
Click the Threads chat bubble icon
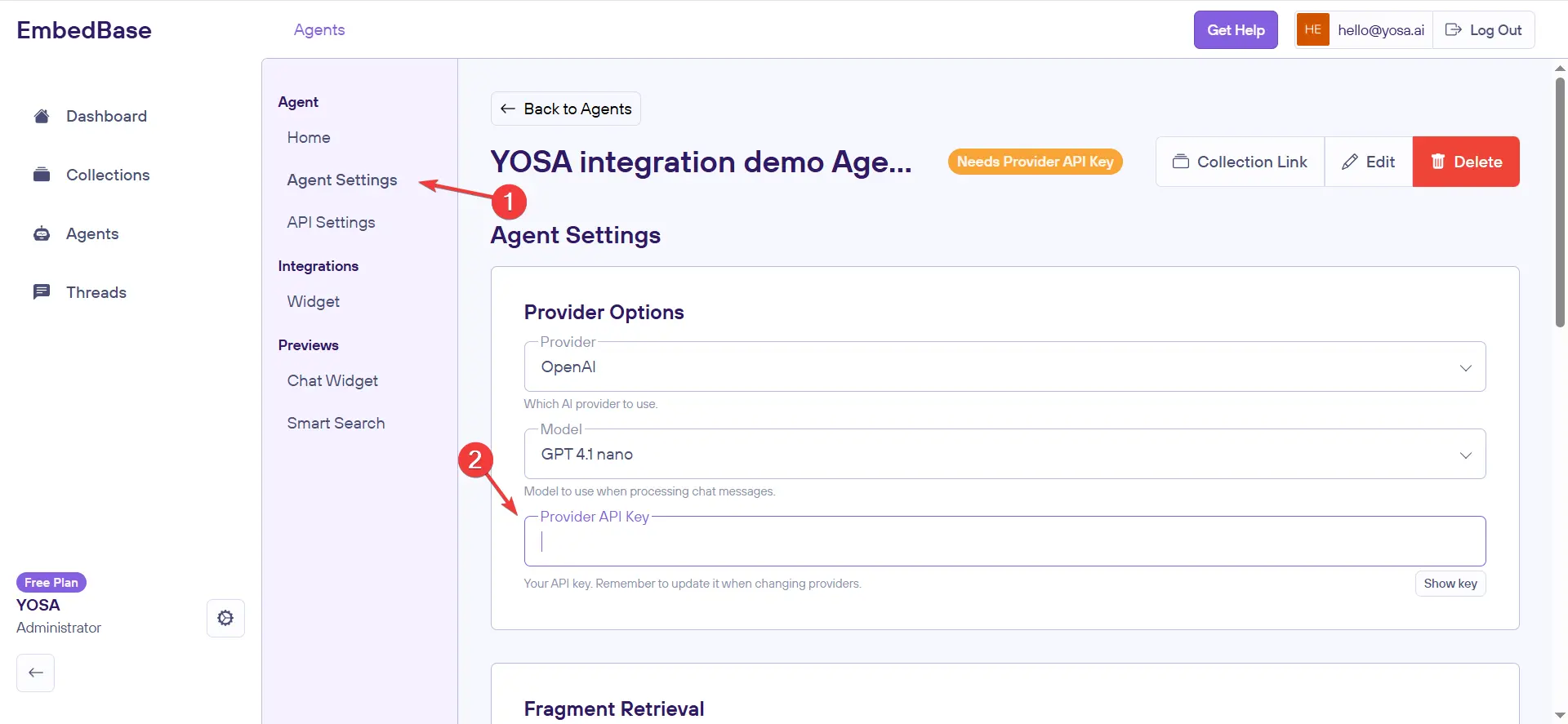[42, 292]
